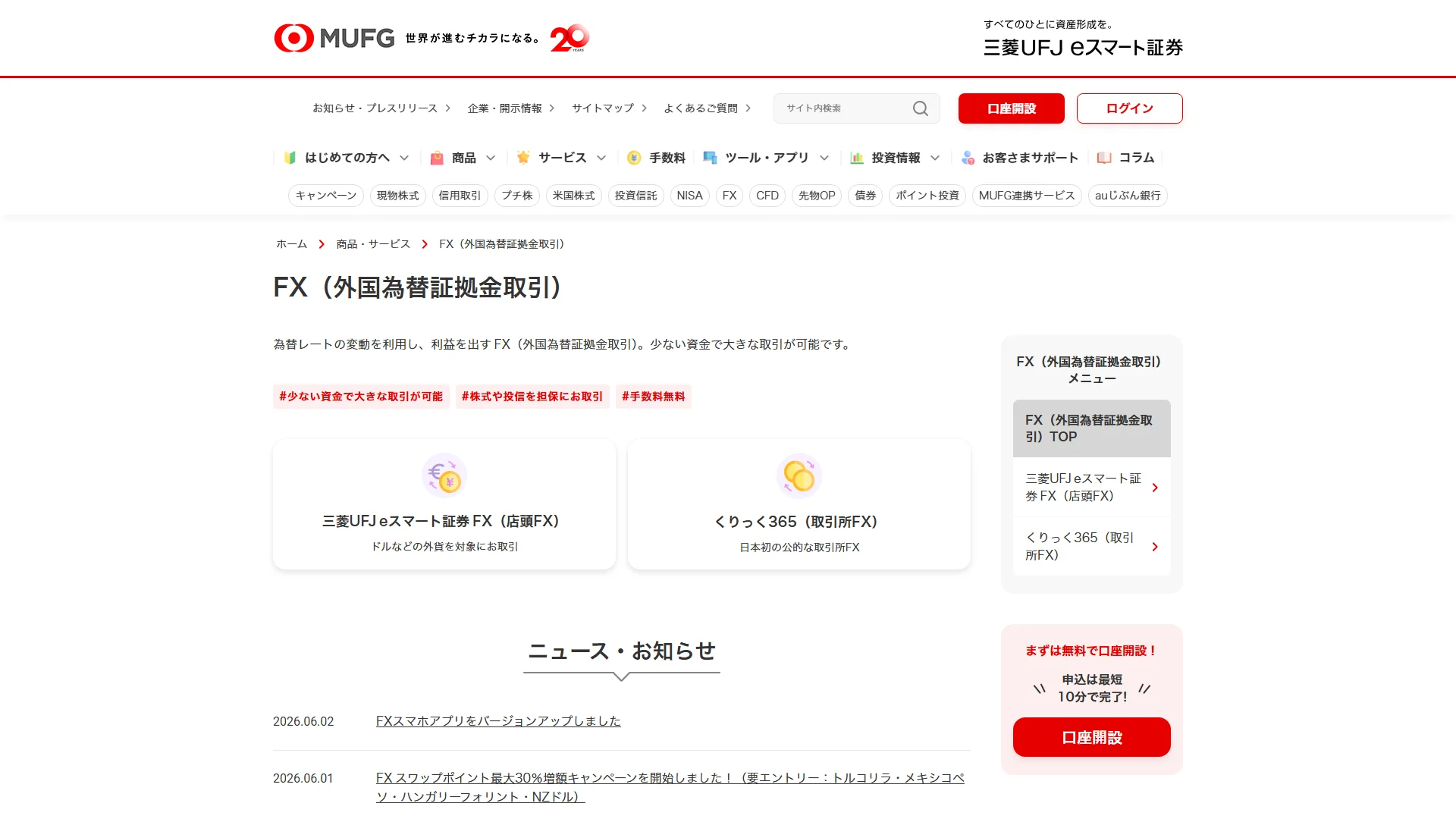Click the device icon beside ツール・アプリ
Screen dimensions: 1456x819
click(x=710, y=158)
